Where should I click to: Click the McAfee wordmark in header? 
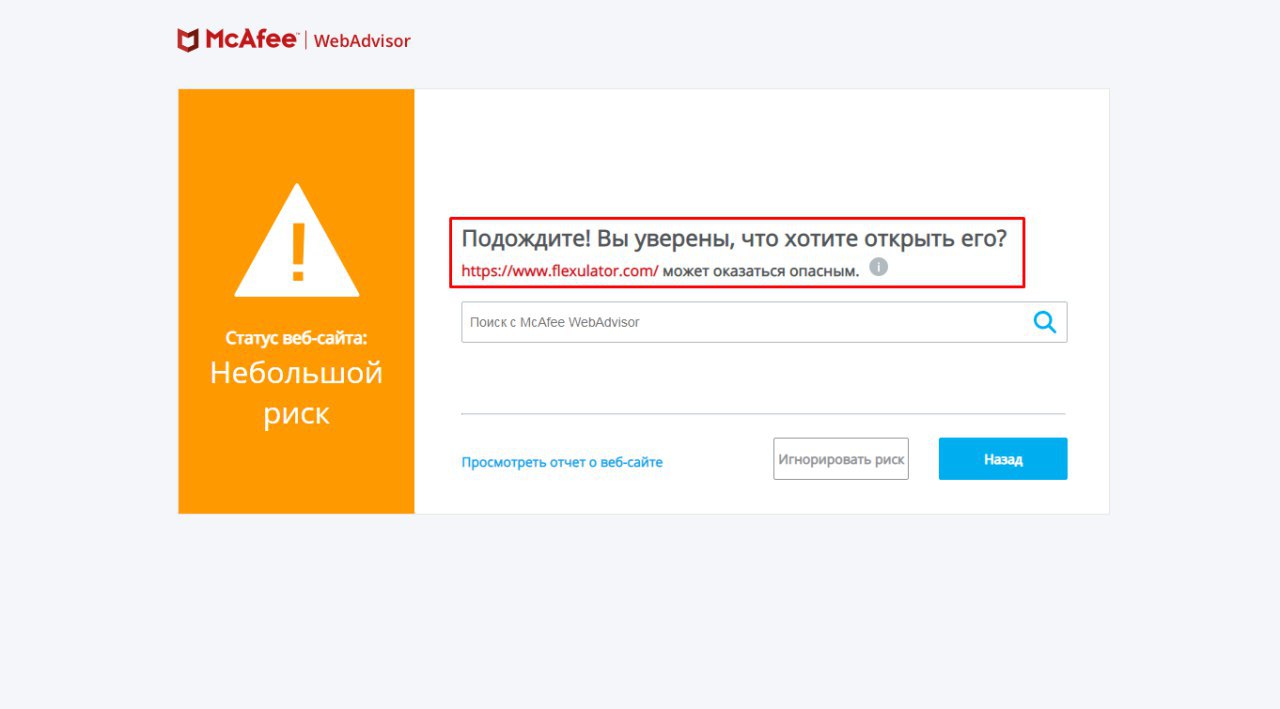(x=251, y=40)
